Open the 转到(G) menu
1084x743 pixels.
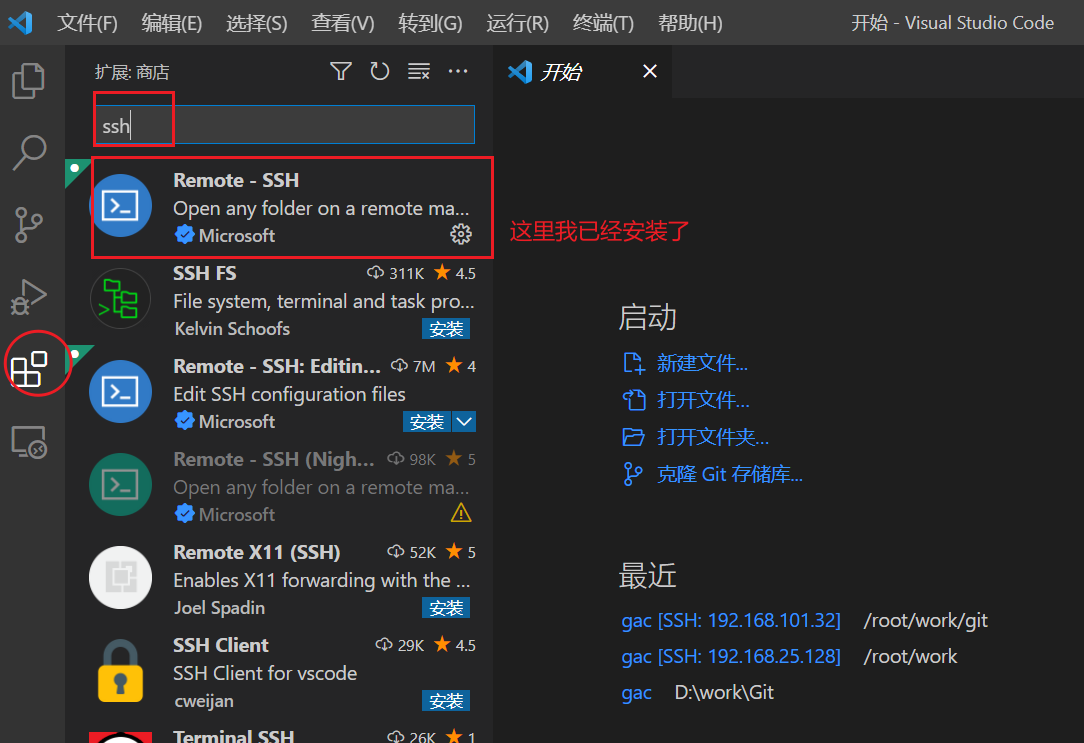coord(430,23)
